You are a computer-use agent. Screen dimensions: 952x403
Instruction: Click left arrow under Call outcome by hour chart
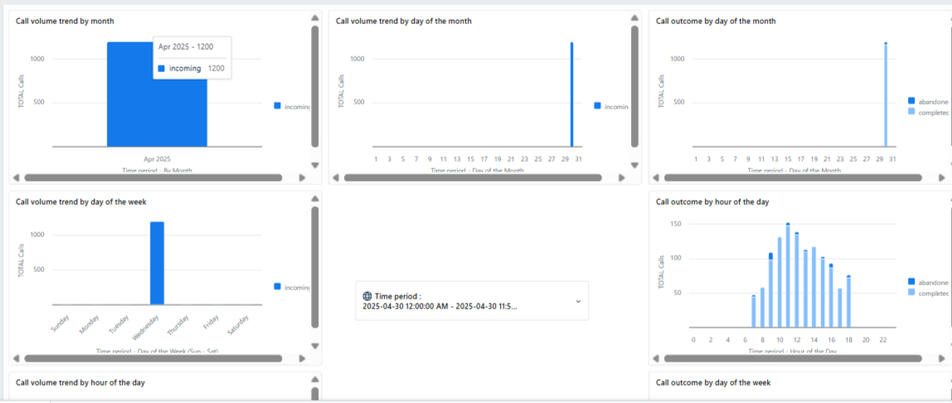656,358
